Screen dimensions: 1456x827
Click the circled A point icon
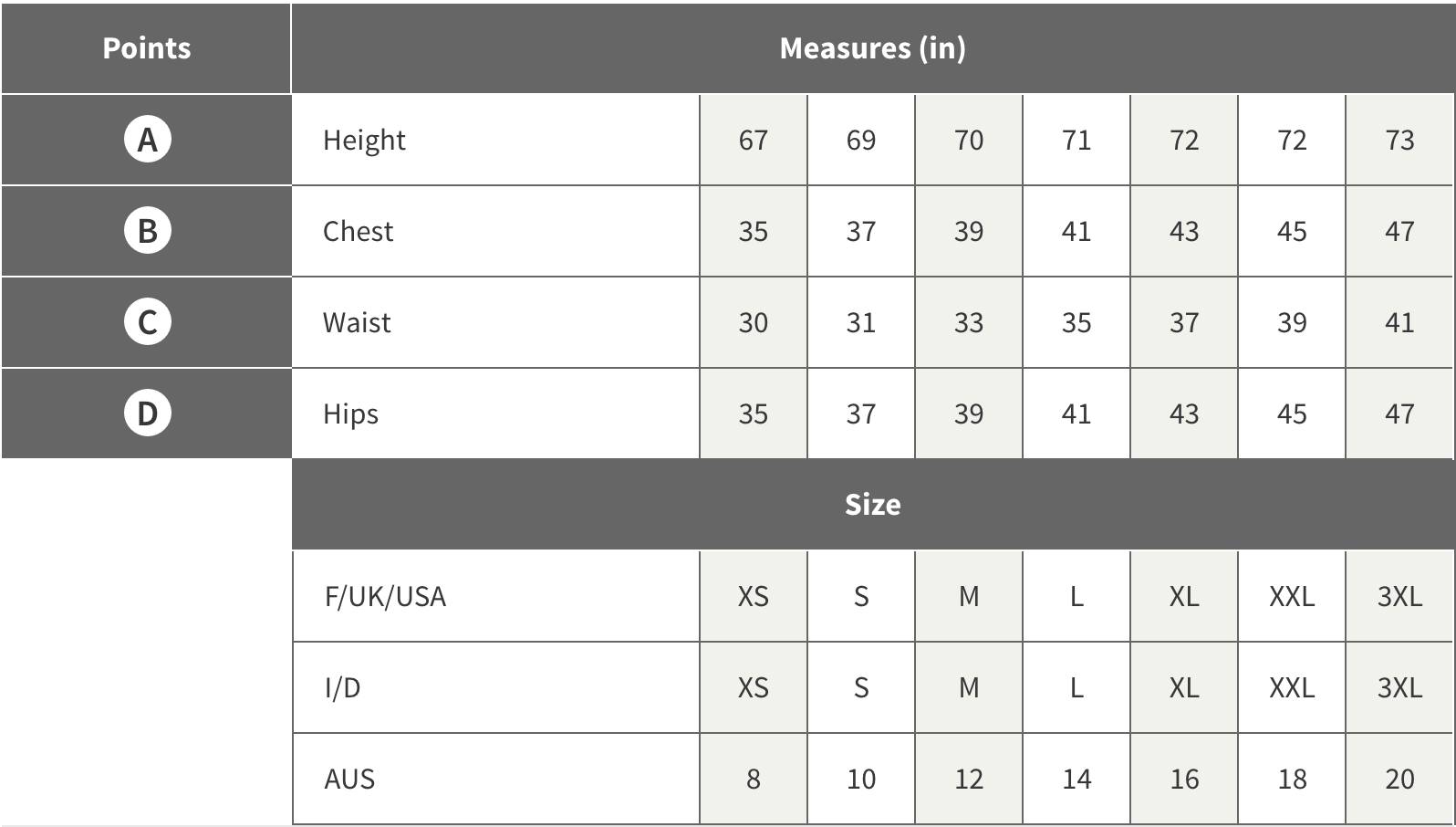(x=148, y=140)
